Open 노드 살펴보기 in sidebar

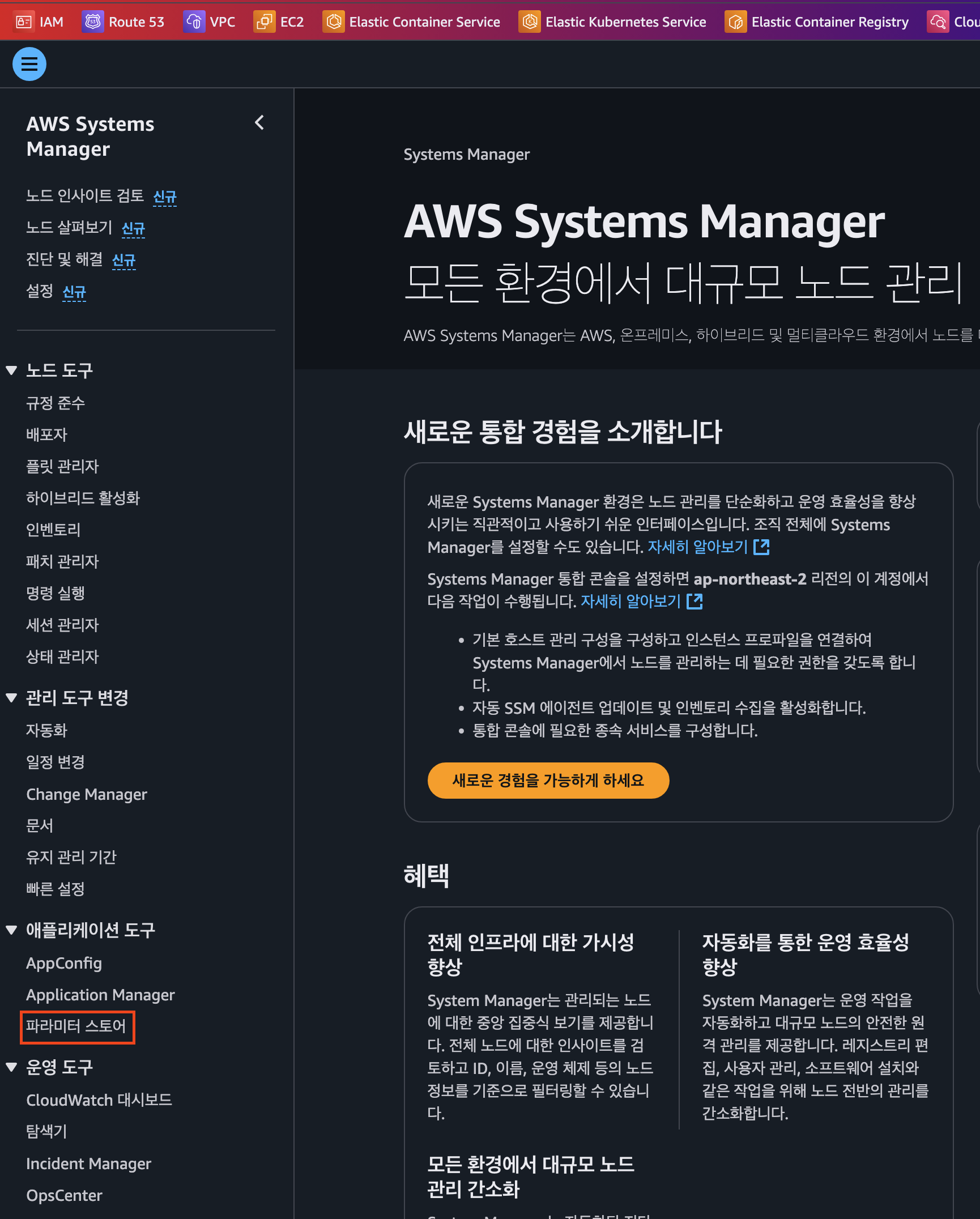point(69,228)
